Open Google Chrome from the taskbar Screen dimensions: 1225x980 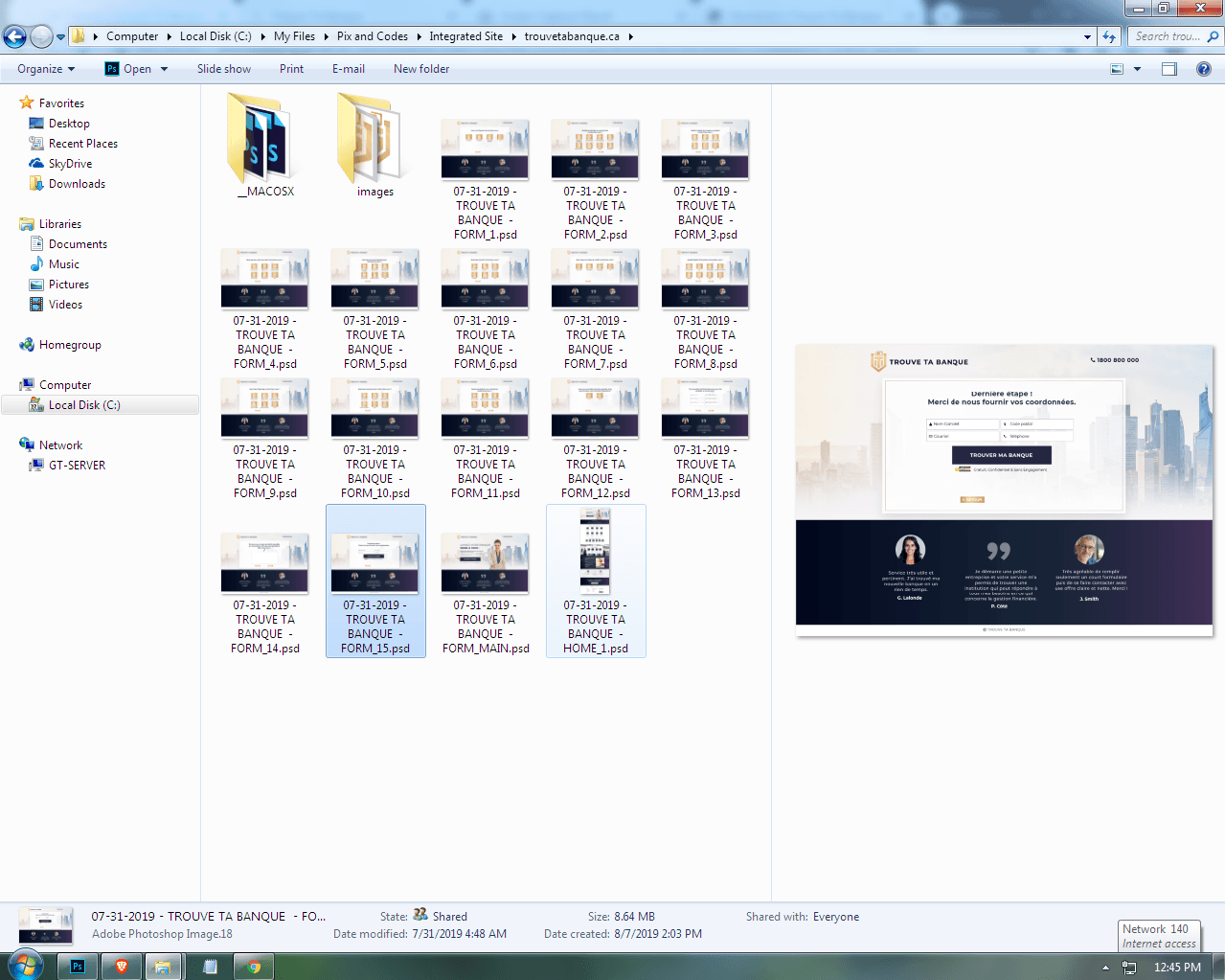click(x=254, y=967)
